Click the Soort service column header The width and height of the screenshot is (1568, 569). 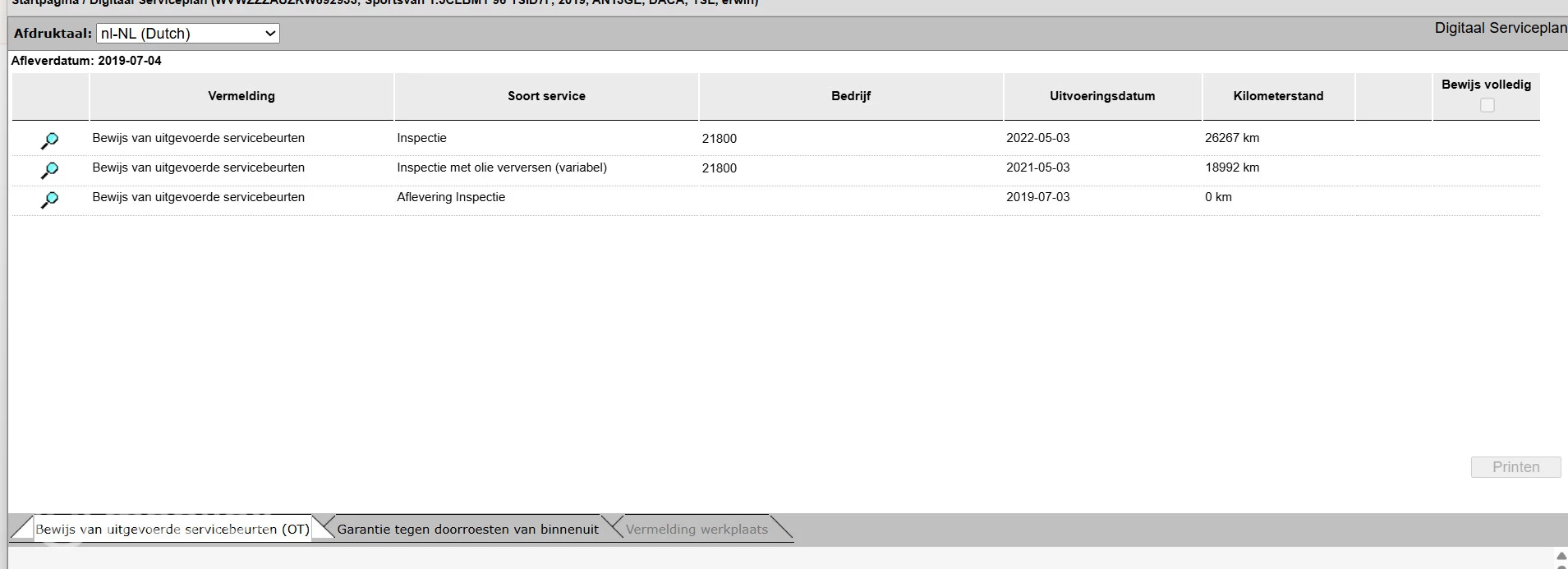[546, 96]
